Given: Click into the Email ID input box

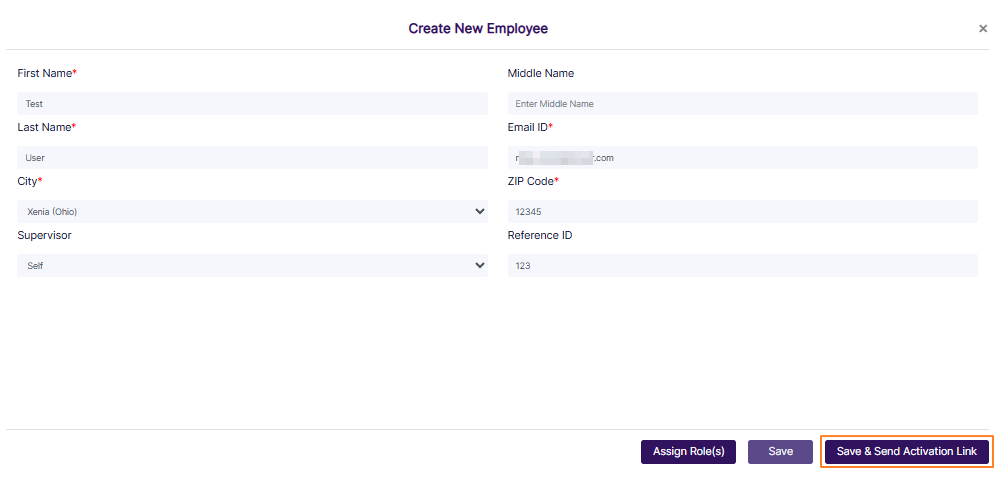Looking at the screenshot, I should click(742, 158).
